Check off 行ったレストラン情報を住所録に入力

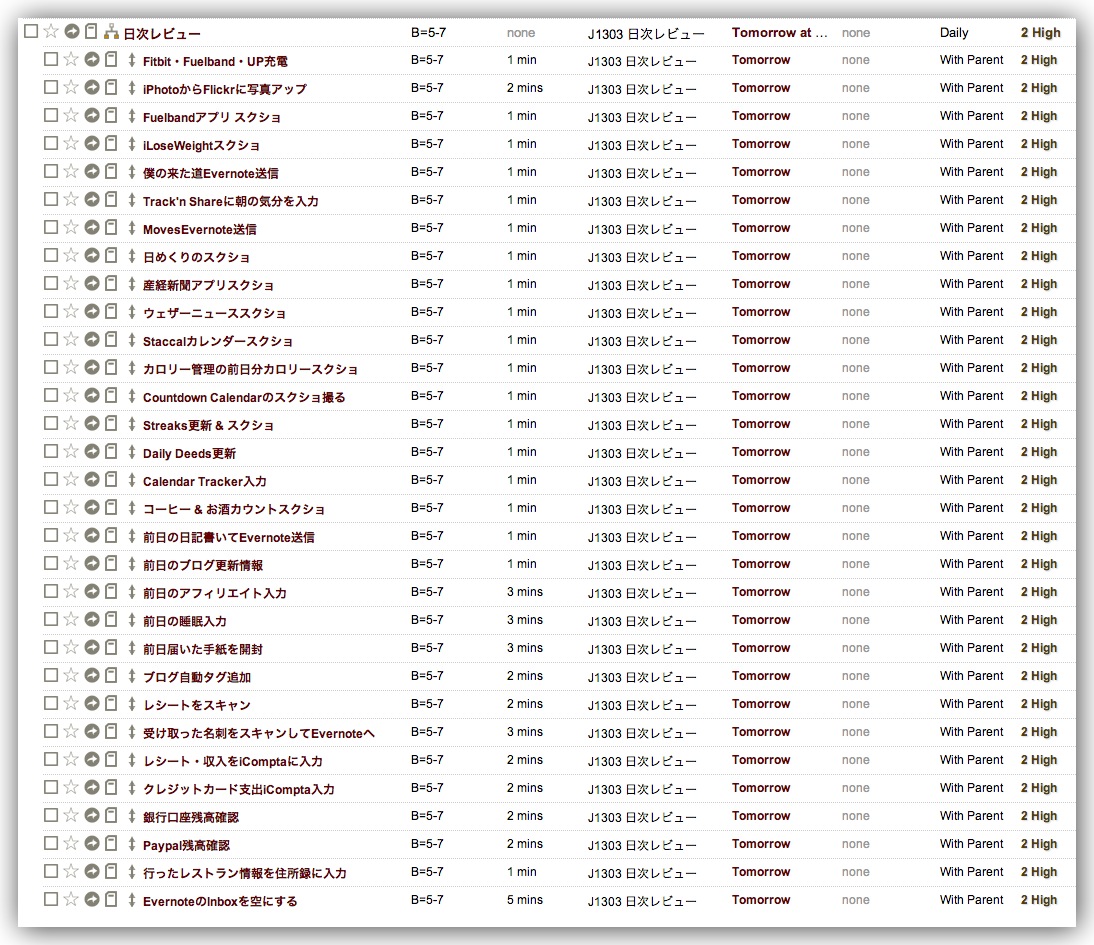pos(50,871)
